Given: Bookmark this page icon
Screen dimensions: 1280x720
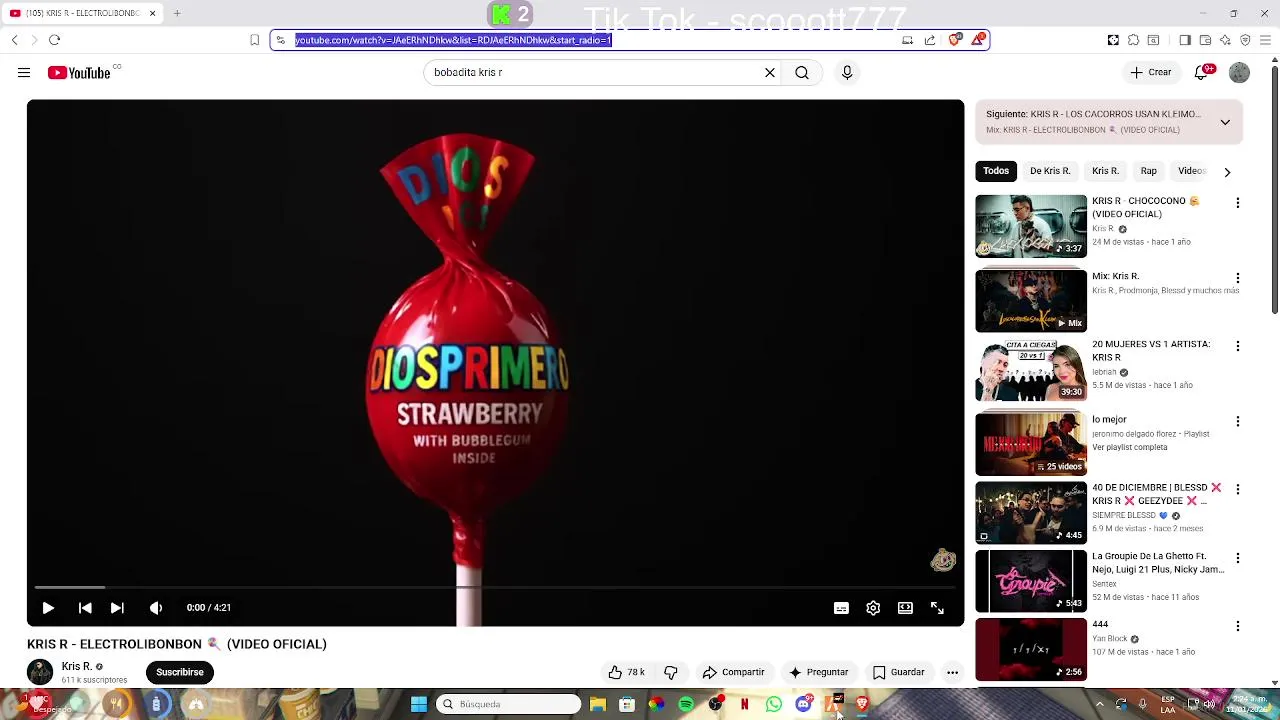Looking at the screenshot, I should pos(254,40).
